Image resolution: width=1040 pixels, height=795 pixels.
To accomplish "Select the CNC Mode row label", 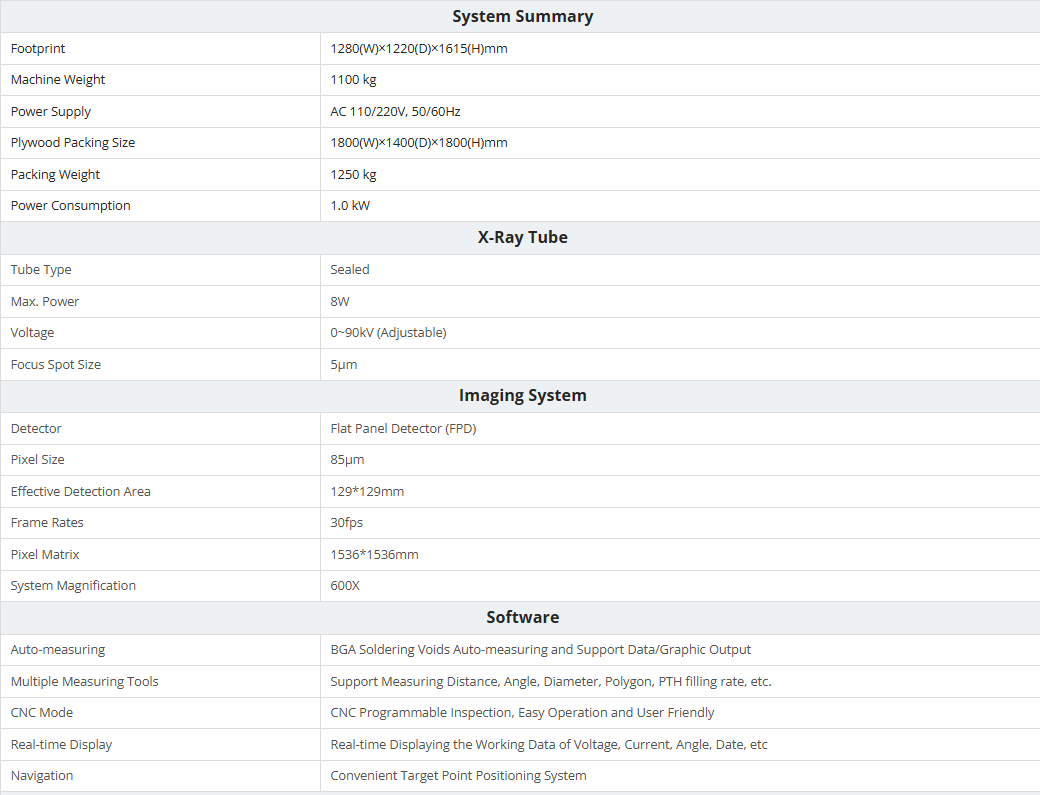I will tap(42, 713).
